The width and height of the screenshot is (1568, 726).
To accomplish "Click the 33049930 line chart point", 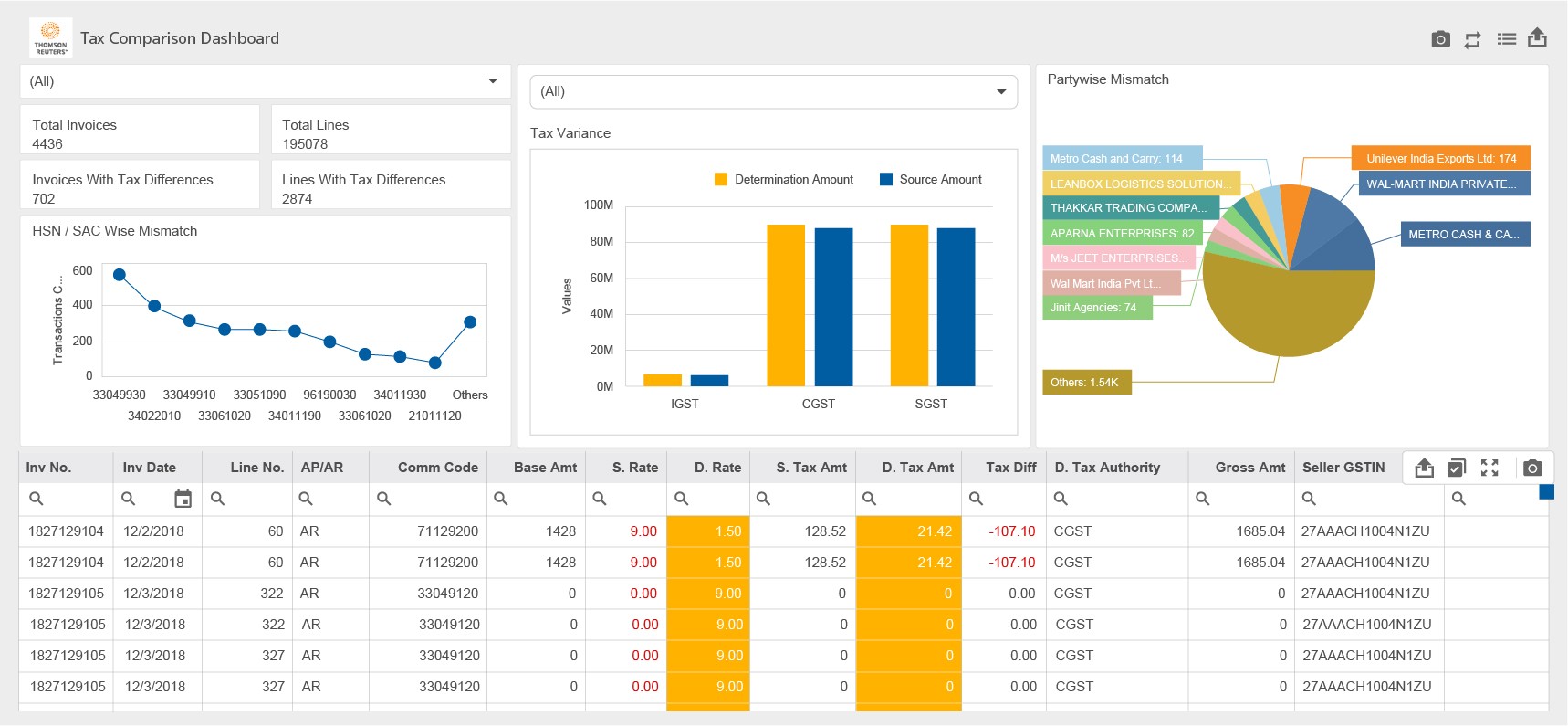I will pyautogui.click(x=120, y=275).
